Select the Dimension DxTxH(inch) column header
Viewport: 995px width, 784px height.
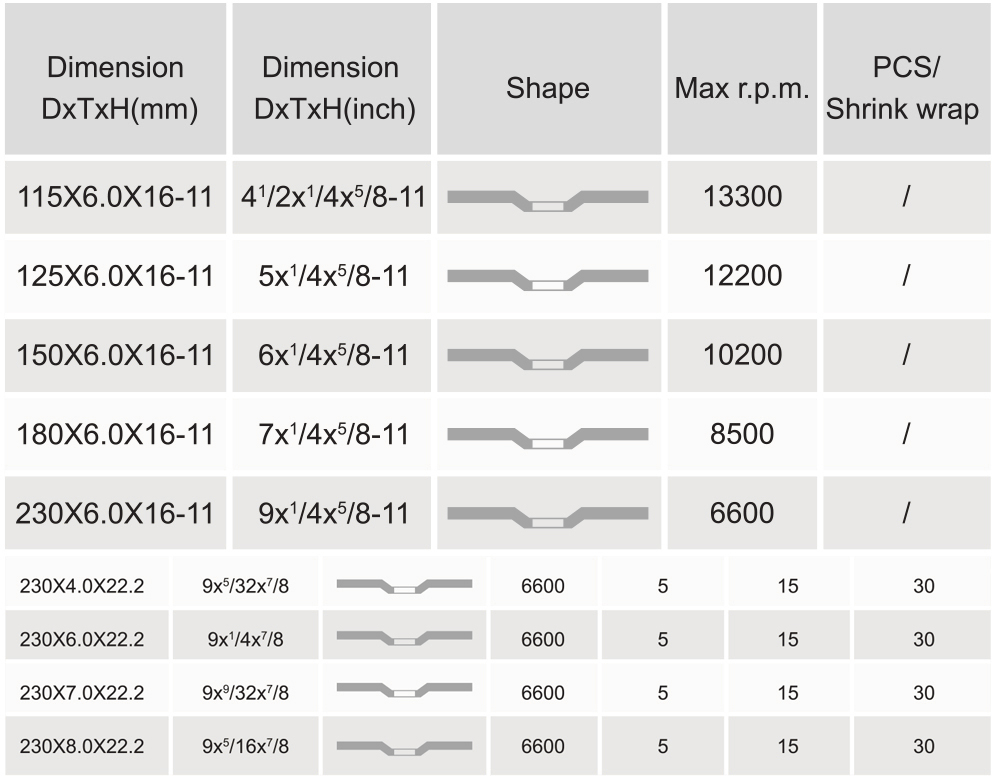(x=332, y=88)
